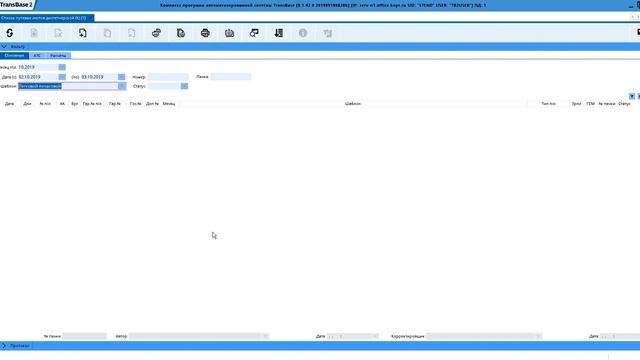Click the Месяц column header
The height and width of the screenshot is (360, 640).
click(x=169, y=104)
